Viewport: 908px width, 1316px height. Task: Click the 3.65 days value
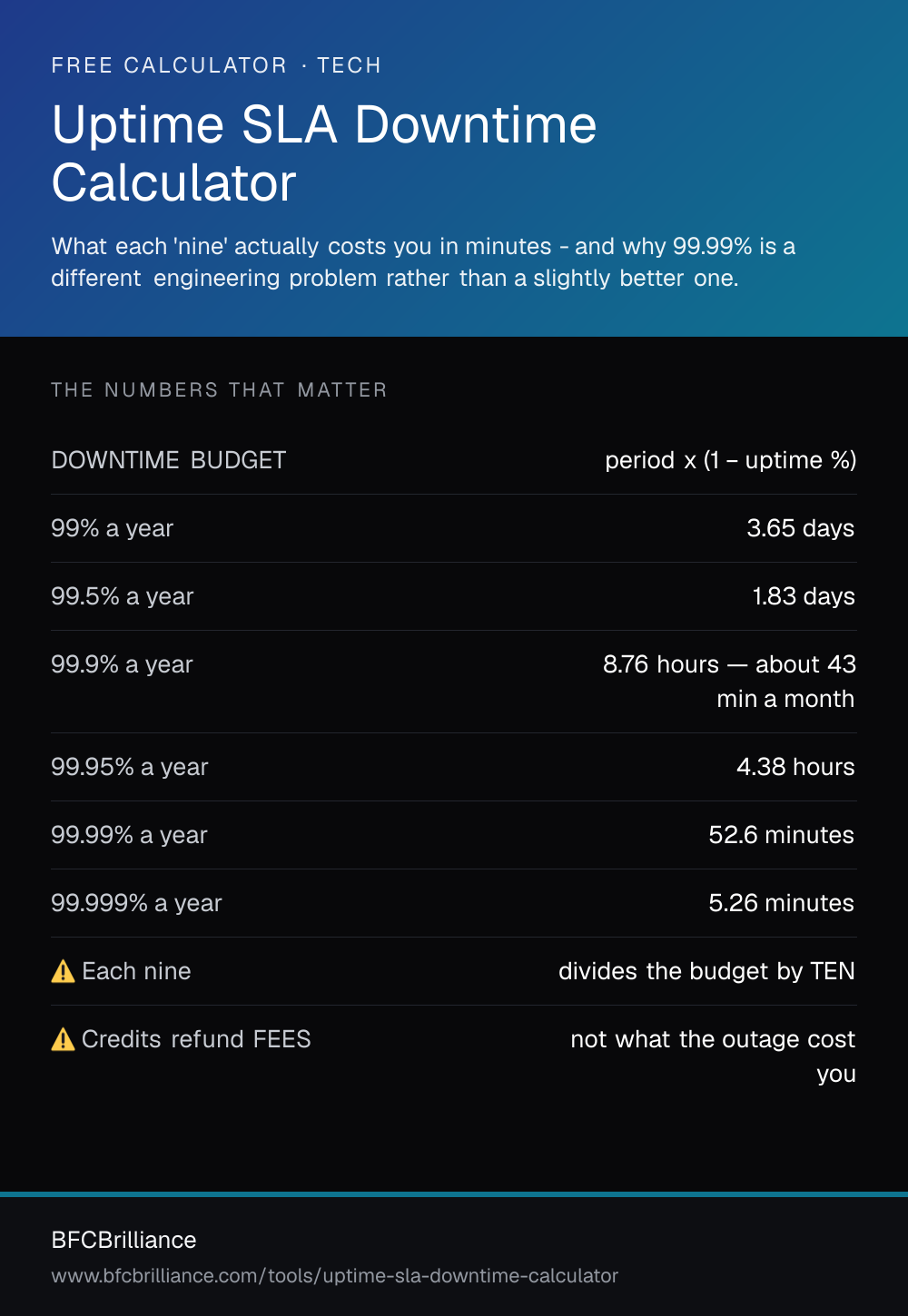point(800,528)
